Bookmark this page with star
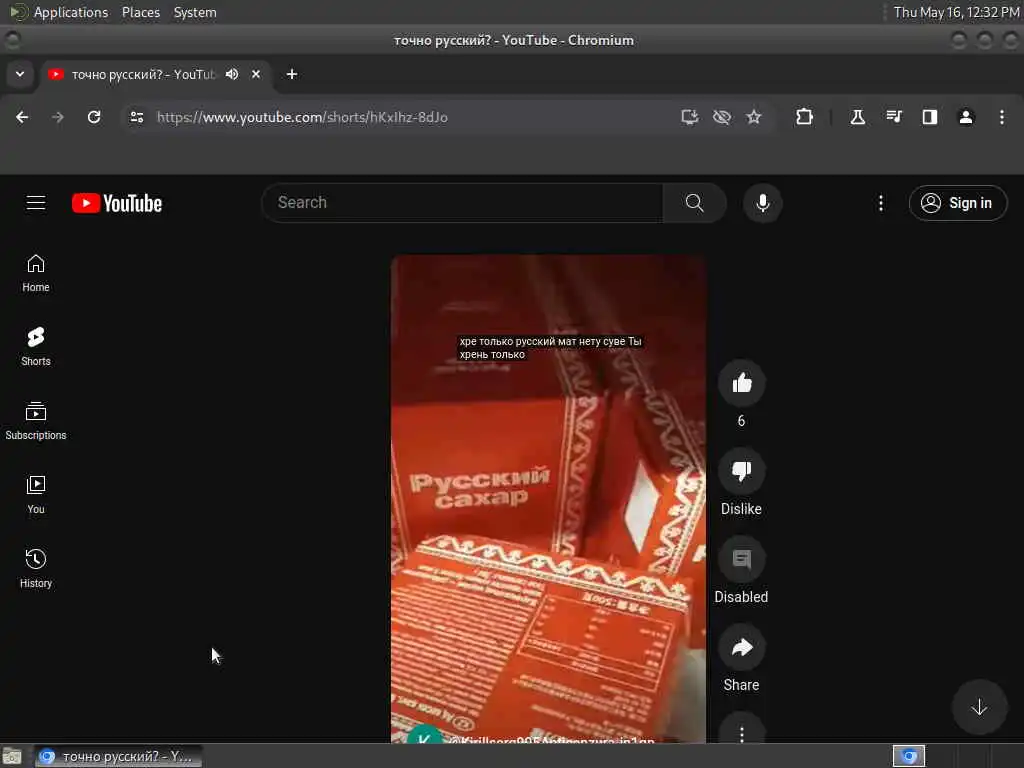 (754, 117)
